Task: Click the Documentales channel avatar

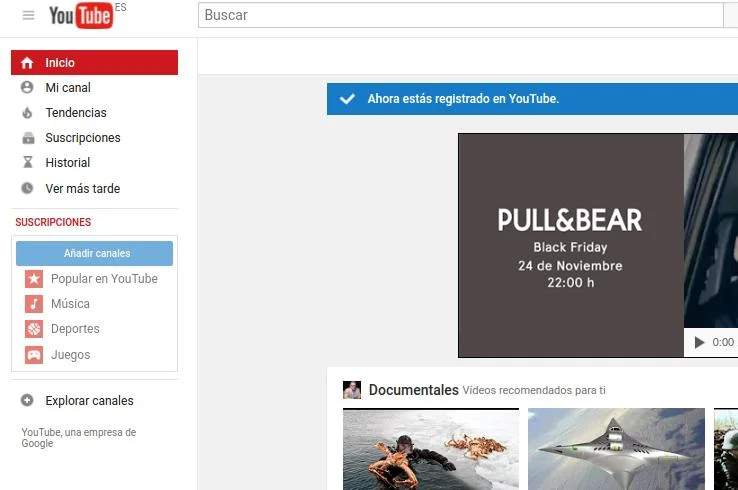Action: pos(352,390)
